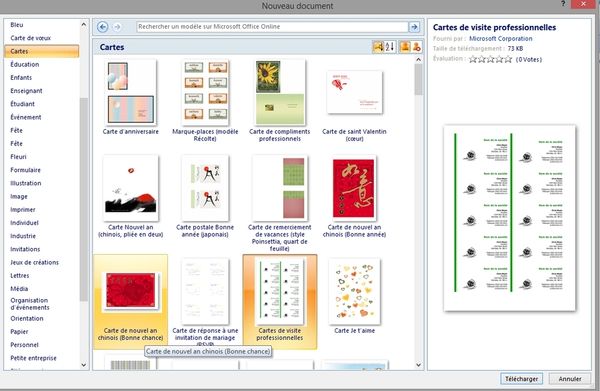
Task: Toggle the hide customer templates icon
Action: (416, 47)
